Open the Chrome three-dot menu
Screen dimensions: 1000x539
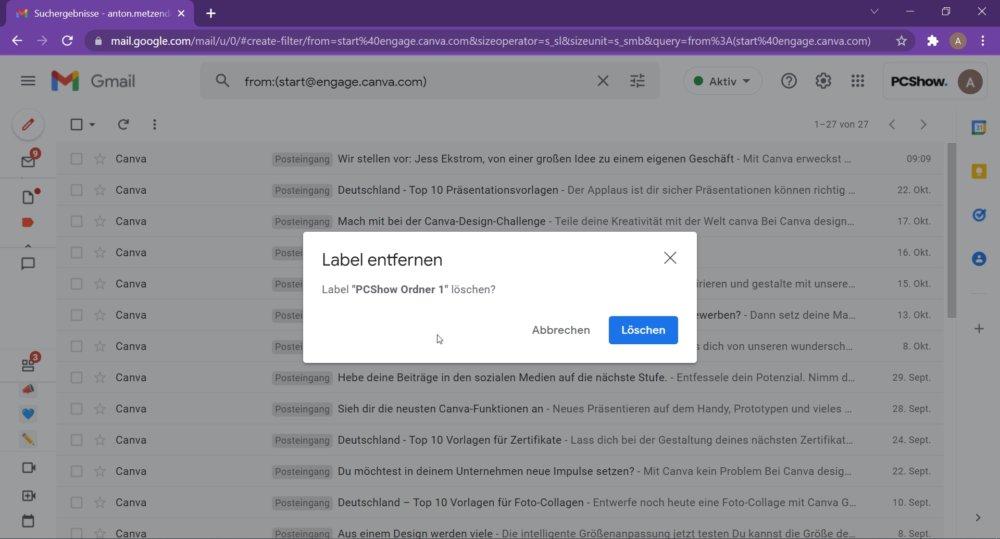pos(983,41)
